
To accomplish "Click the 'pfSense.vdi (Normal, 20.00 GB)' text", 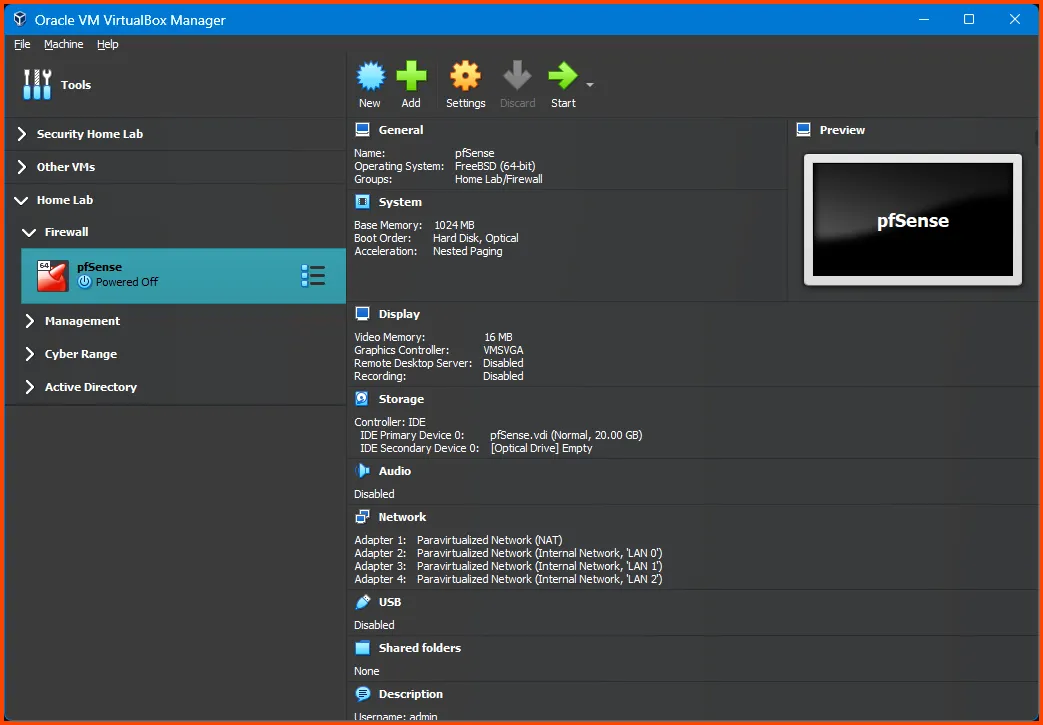I will click(x=566, y=435).
